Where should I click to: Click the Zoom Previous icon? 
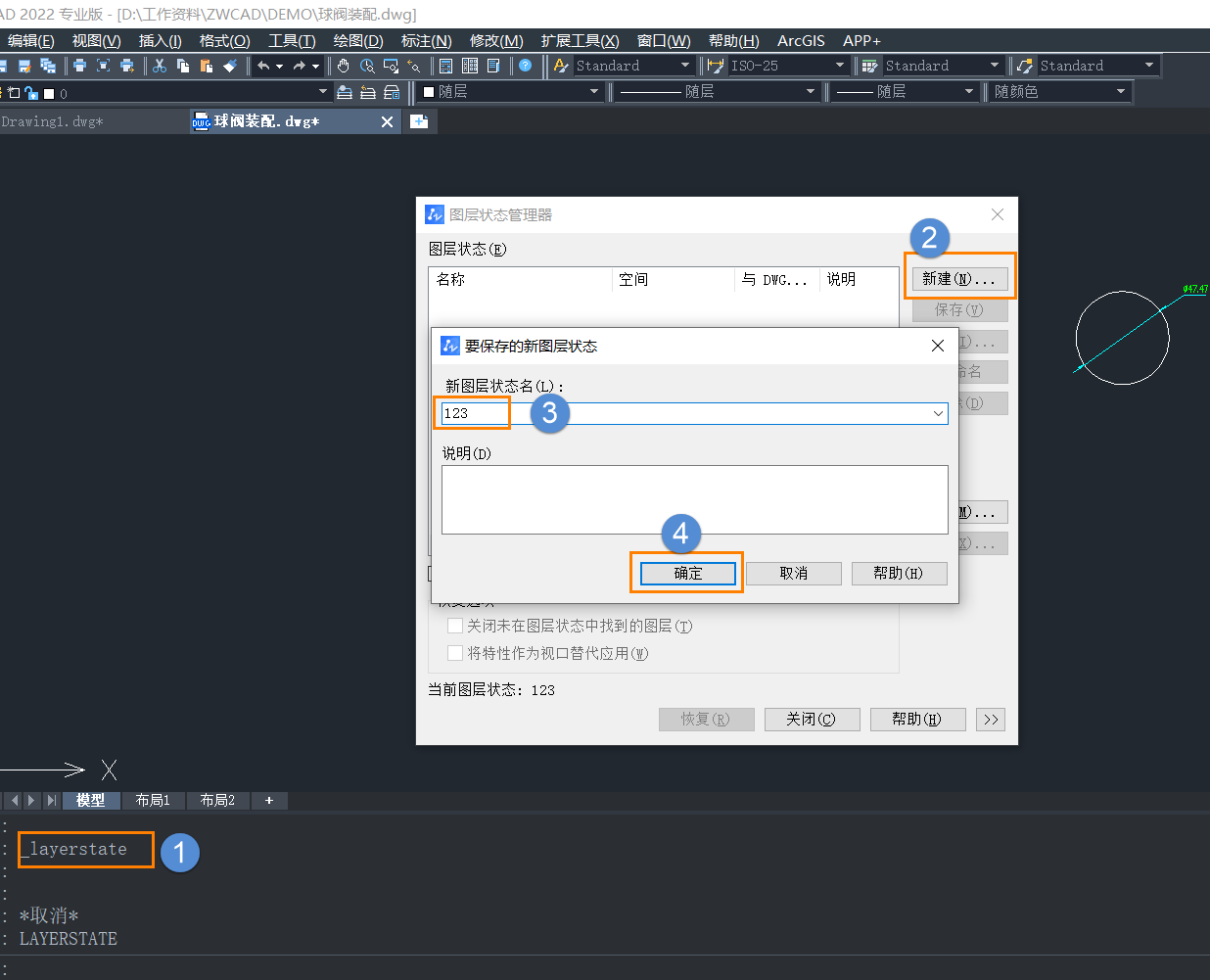(x=414, y=66)
